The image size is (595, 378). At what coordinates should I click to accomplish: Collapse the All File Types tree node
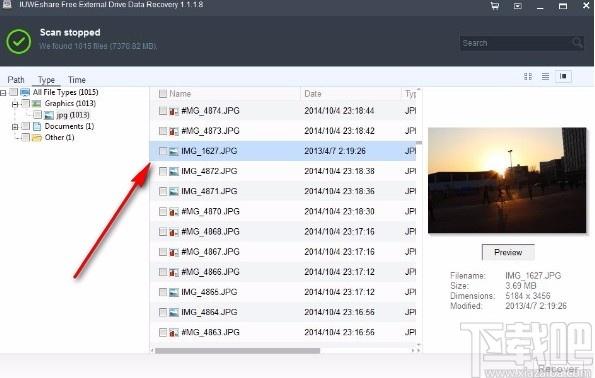point(3,93)
